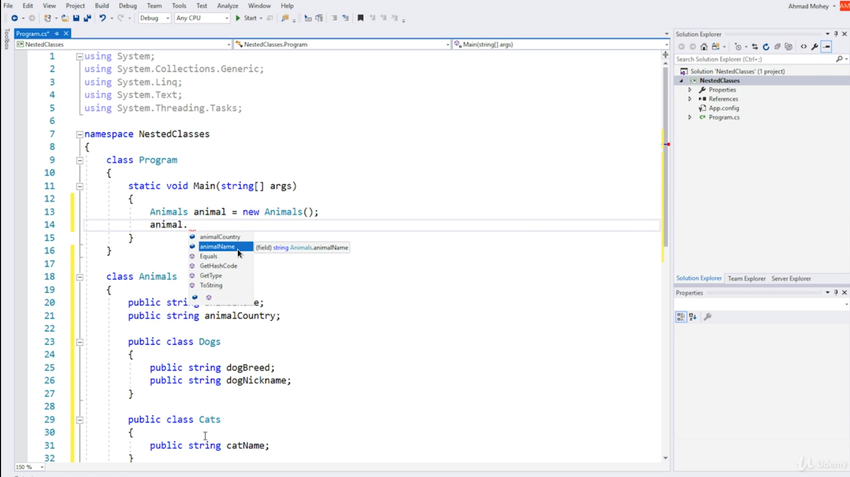Select animalCountry in the IntelliSense list
The height and width of the screenshot is (477, 850).
[x=221, y=237]
